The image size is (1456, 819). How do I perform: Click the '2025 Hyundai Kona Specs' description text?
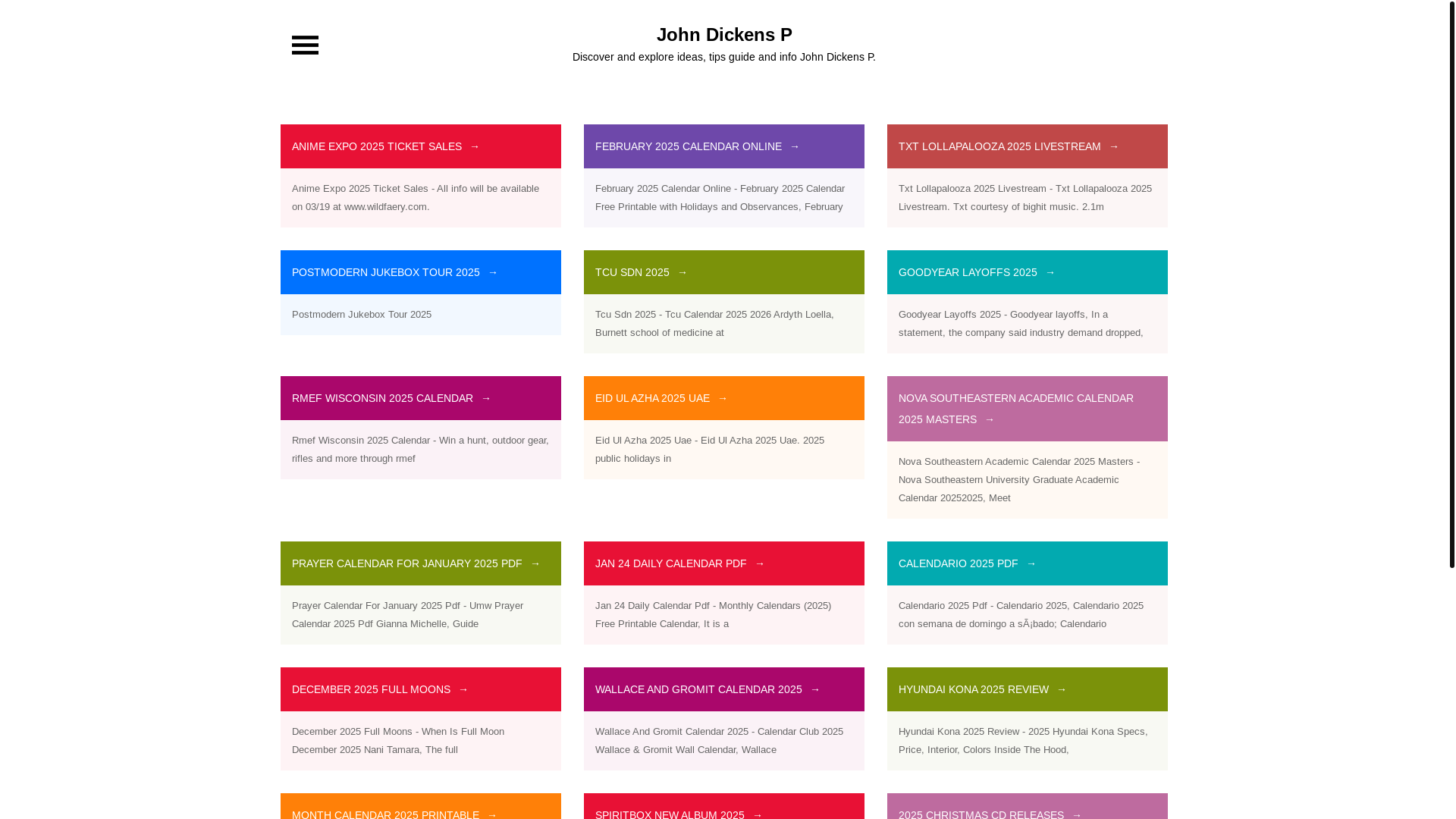click(x=1023, y=741)
